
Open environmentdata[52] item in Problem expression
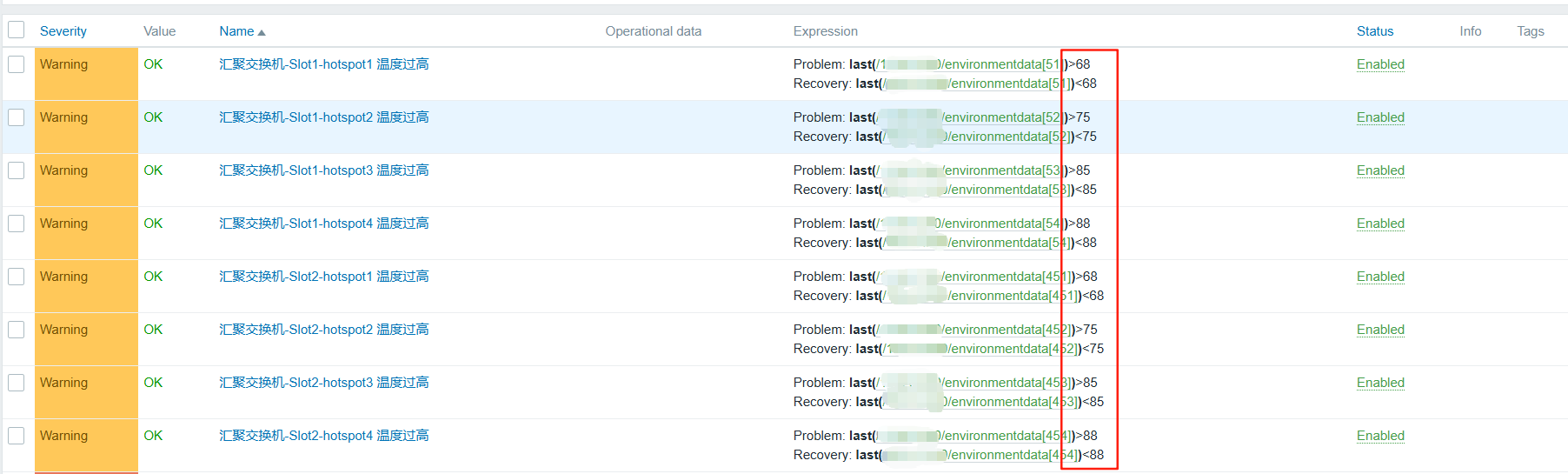1000,117
